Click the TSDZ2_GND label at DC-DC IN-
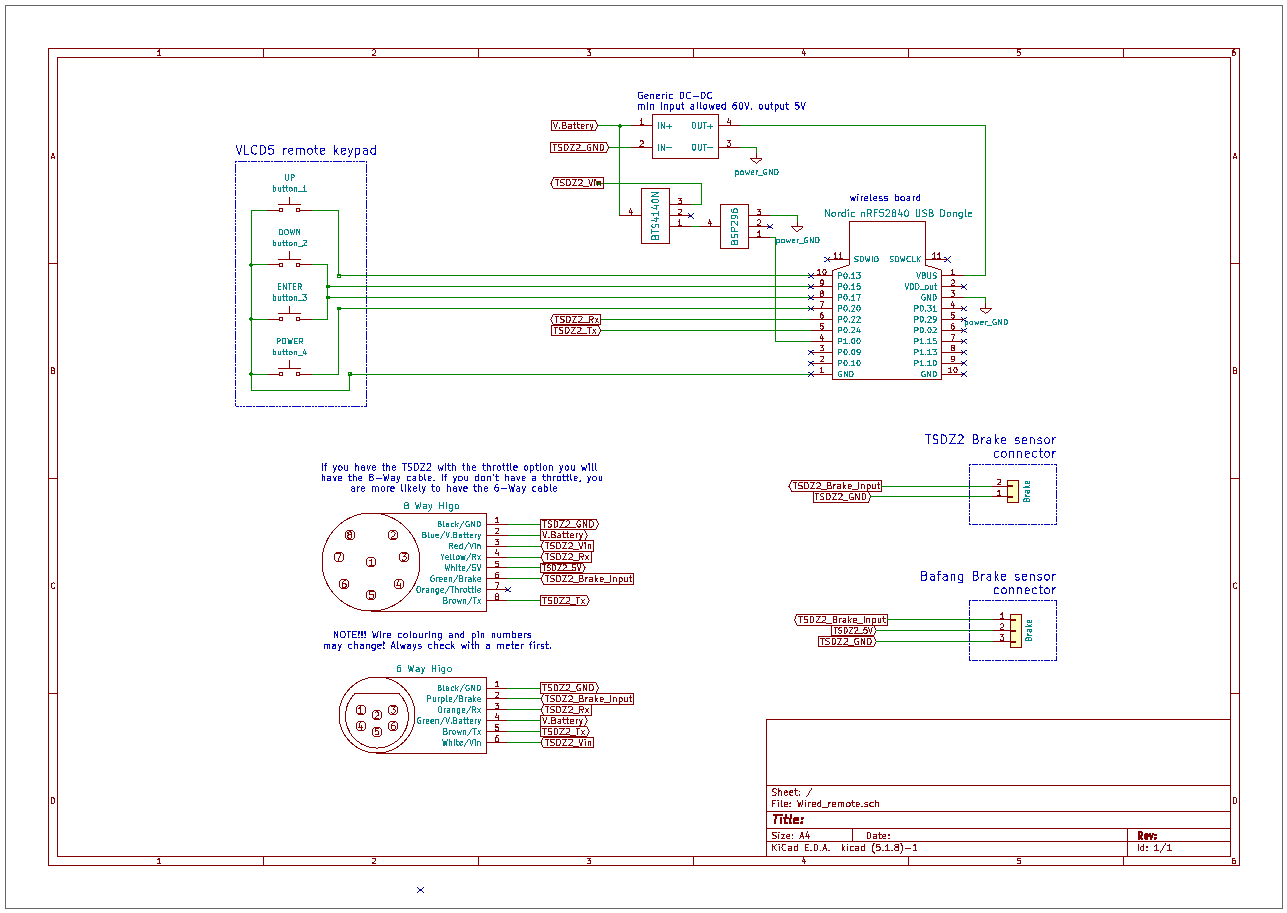The image size is (1287, 913). [580, 147]
